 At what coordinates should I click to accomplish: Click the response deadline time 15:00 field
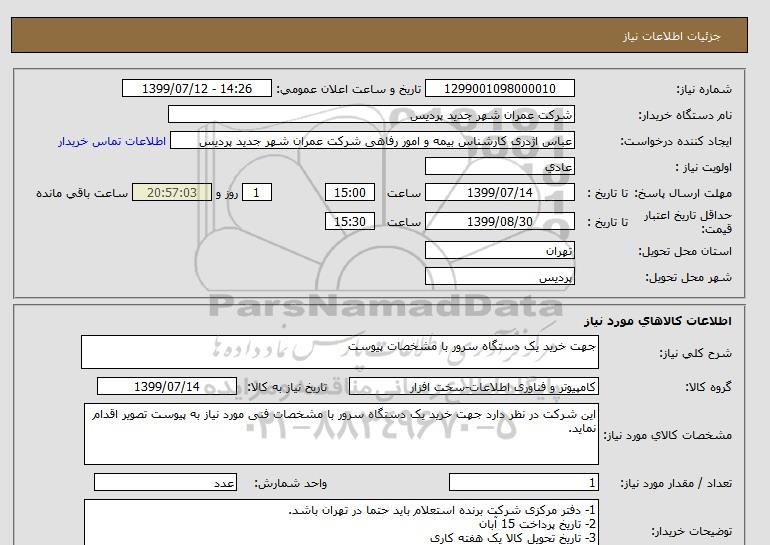tap(350, 192)
